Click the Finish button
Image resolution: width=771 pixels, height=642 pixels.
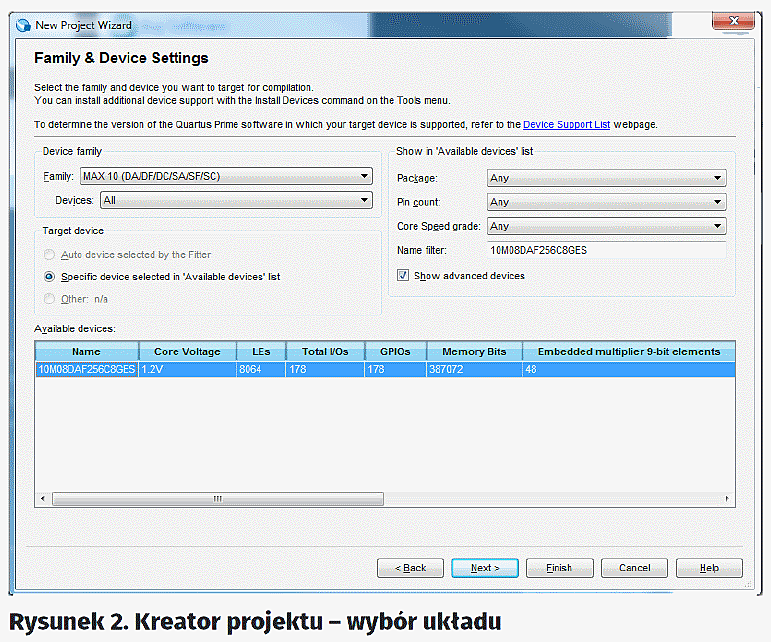click(559, 568)
